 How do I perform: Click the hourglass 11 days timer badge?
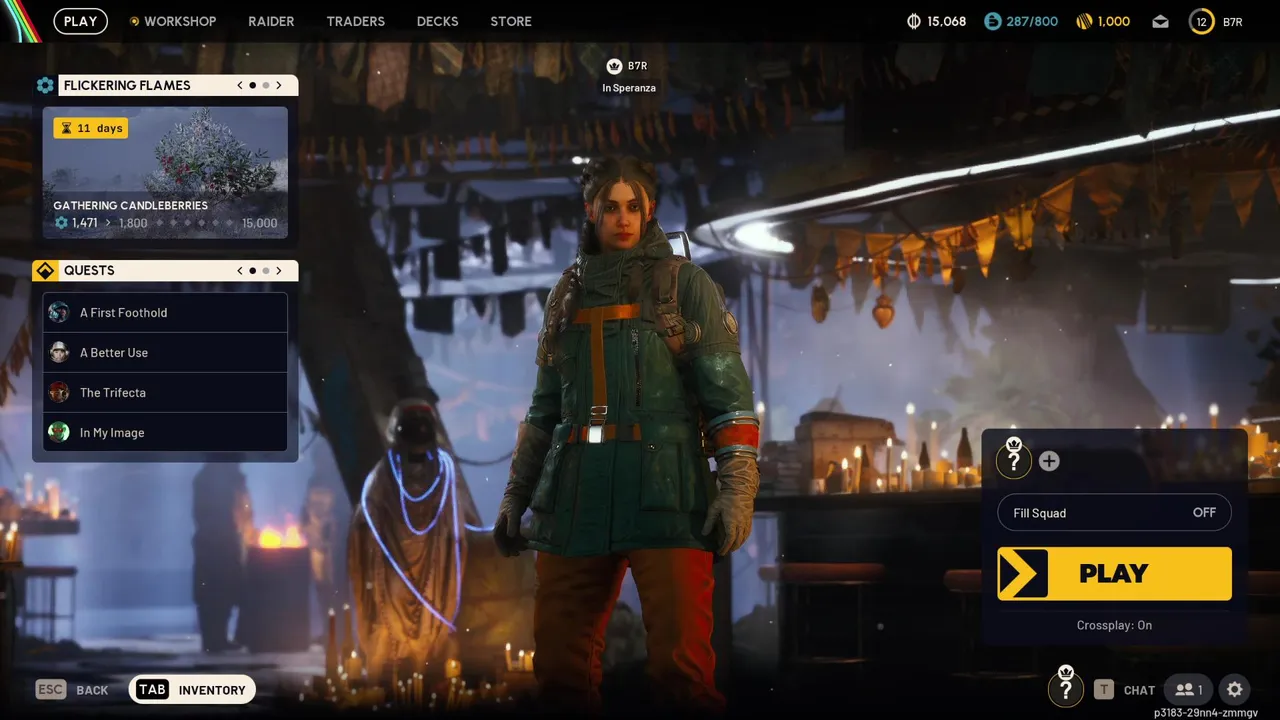[x=91, y=128]
